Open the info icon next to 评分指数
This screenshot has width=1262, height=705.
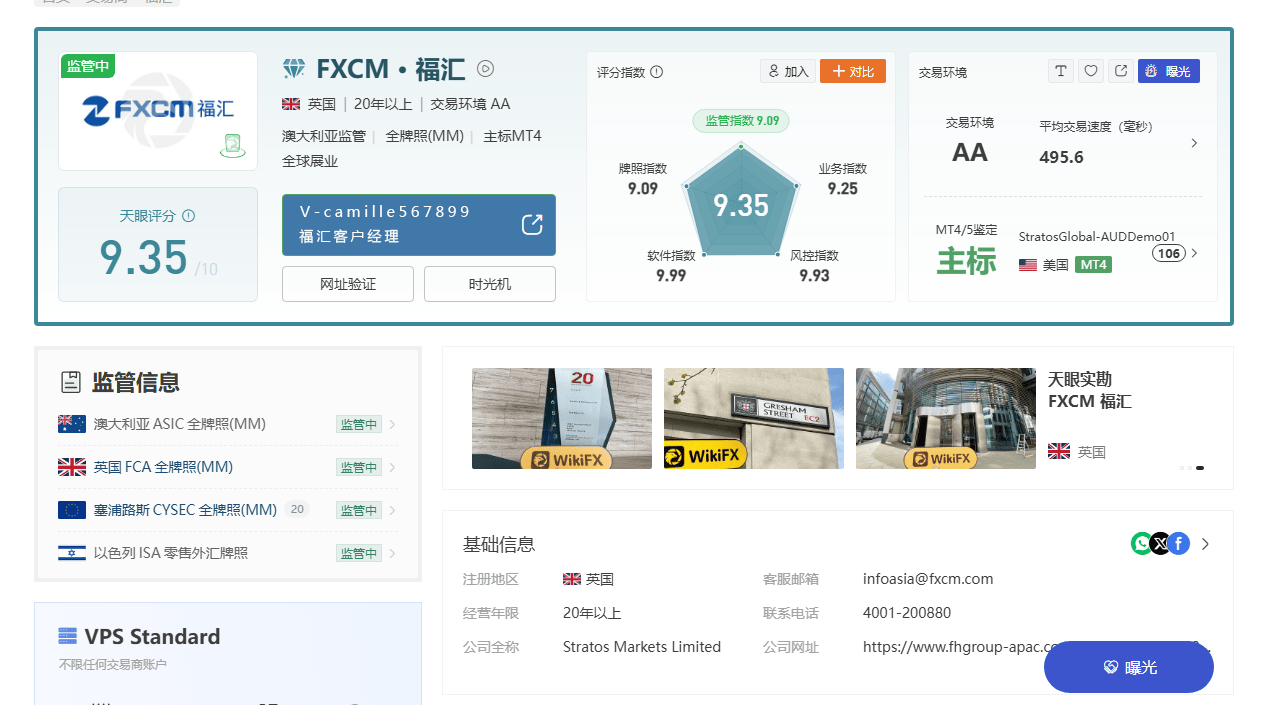pyautogui.click(x=657, y=72)
